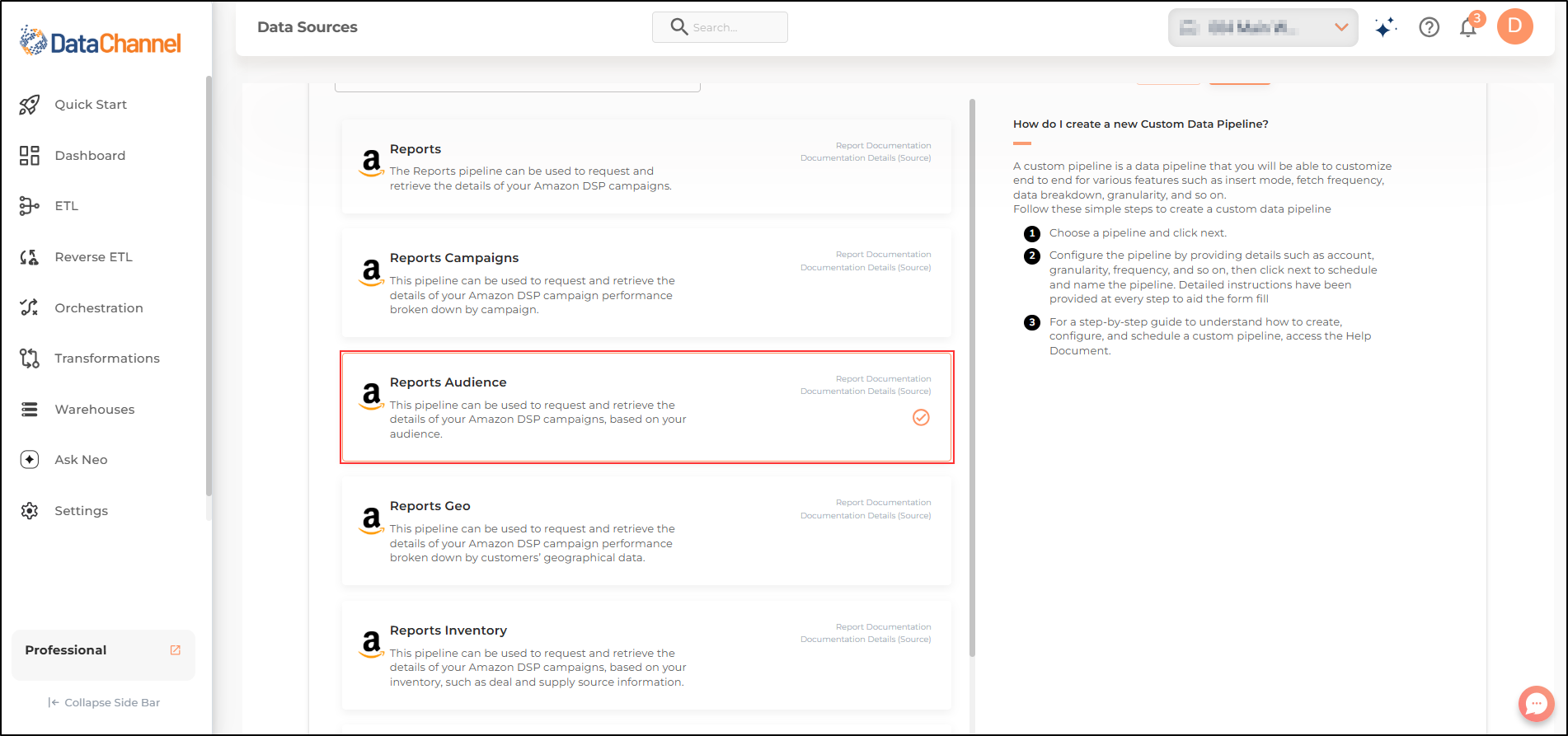Click the Settings gear icon
Screen dimensions: 1568x736
tap(30, 511)
